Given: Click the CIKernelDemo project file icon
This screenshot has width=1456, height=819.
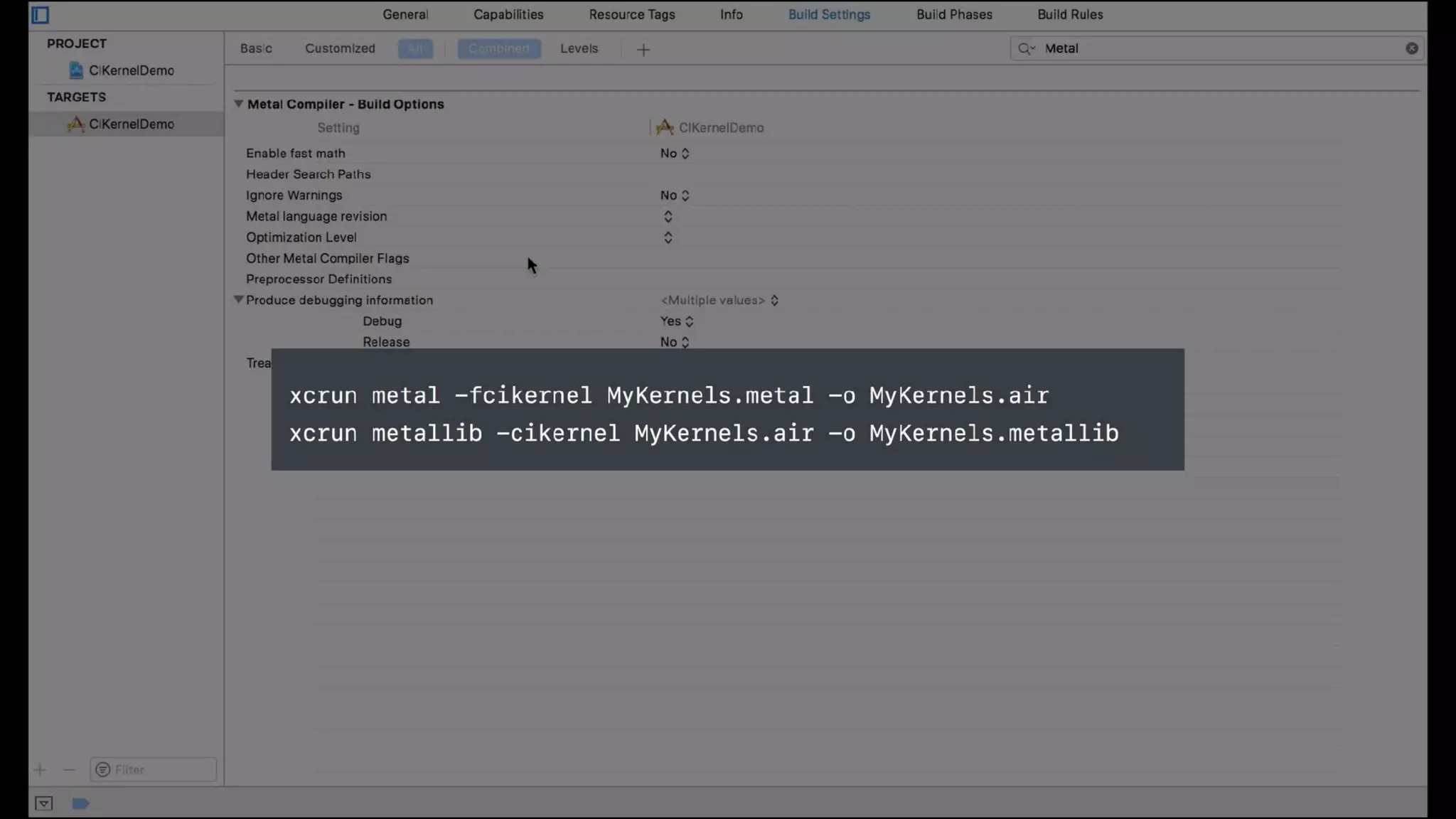Looking at the screenshot, I should click(x=76, y=70).
